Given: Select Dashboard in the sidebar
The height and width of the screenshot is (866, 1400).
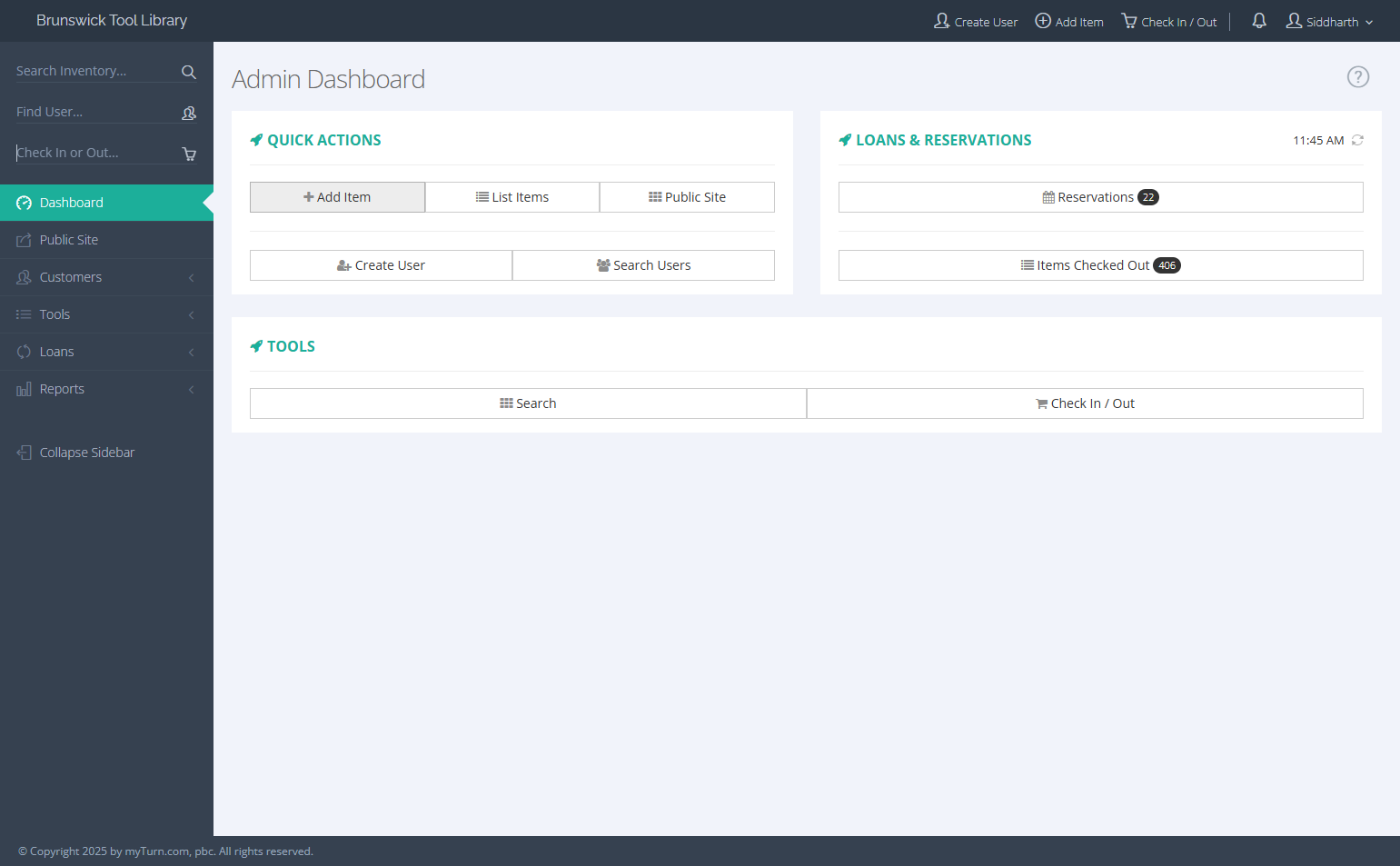Looking at the screenshot, I should point(106,203).
